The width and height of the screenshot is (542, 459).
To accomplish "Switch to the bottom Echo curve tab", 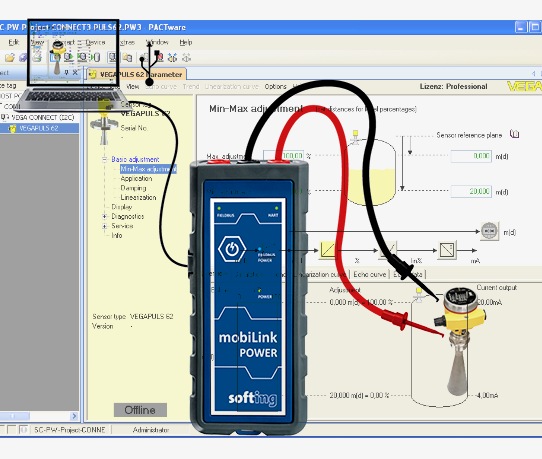I will pos(370,274).
